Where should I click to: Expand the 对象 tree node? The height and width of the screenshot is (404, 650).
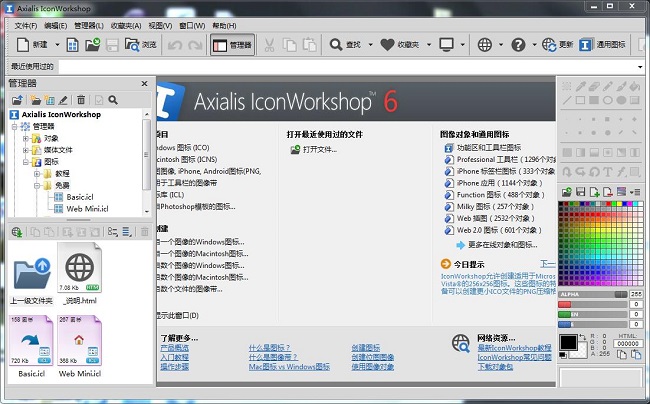tap(26, 138)
